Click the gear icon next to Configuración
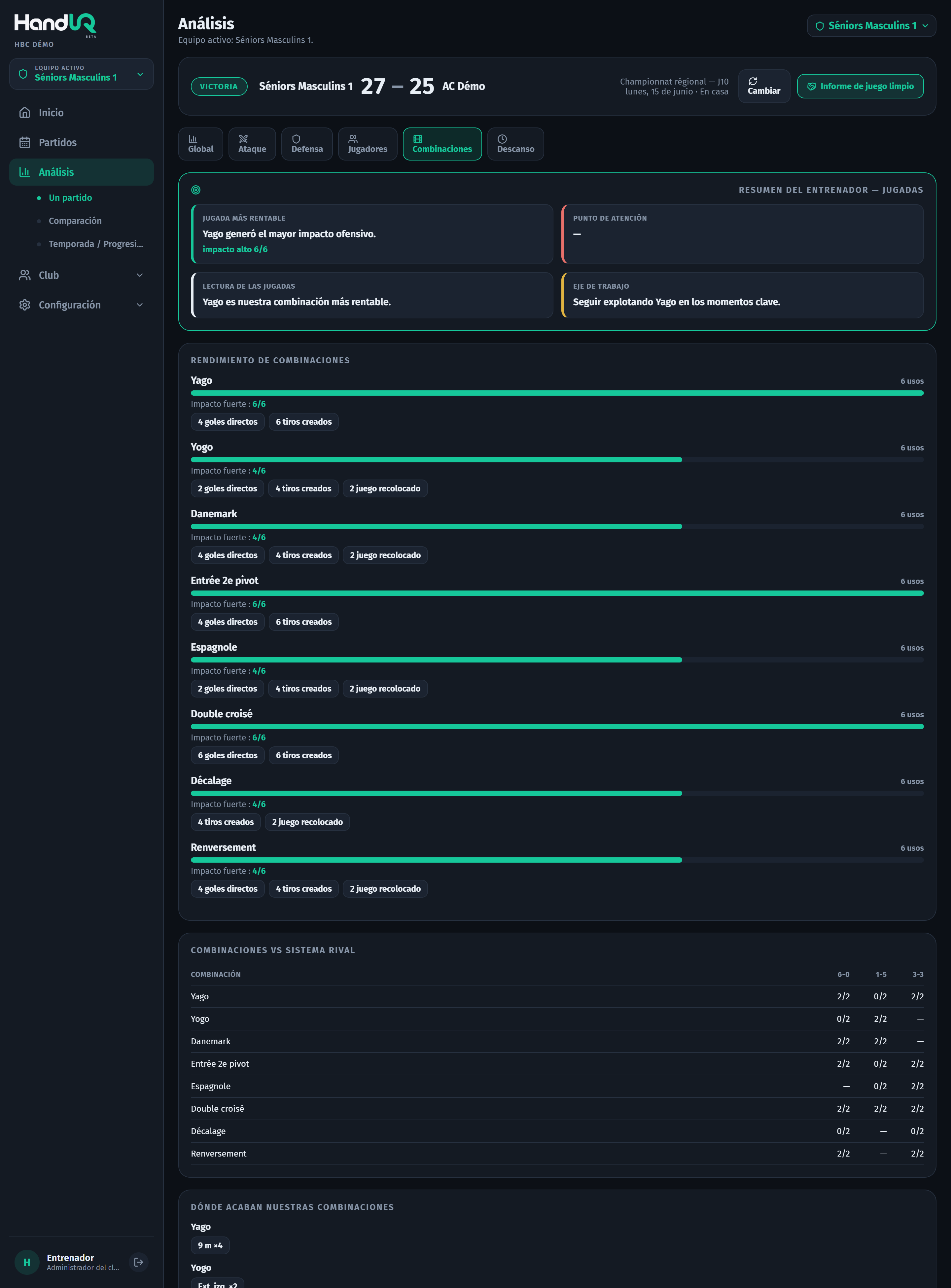The height and width of the screenshot is (1288, 951). 24,305
